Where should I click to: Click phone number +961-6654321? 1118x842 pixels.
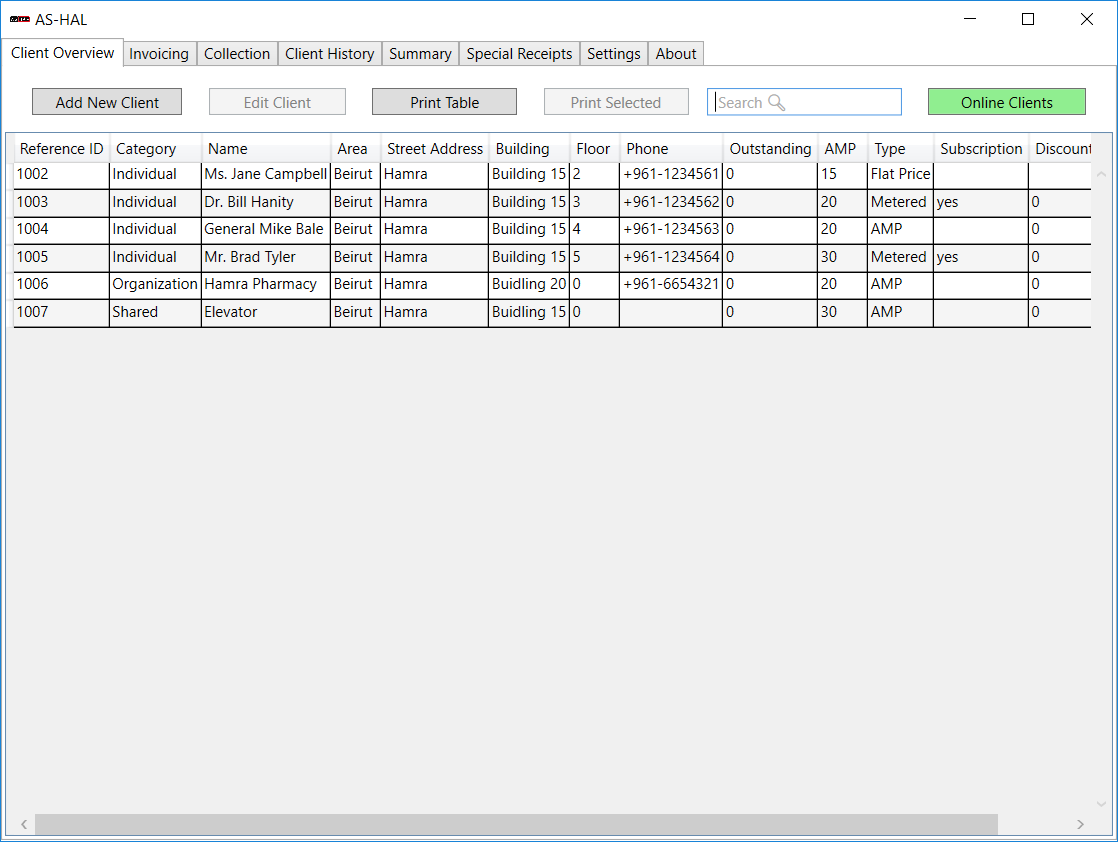click(671, 284)
